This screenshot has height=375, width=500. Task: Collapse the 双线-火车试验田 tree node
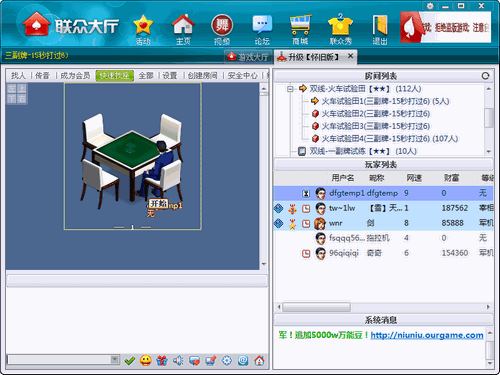coord(290,89)
